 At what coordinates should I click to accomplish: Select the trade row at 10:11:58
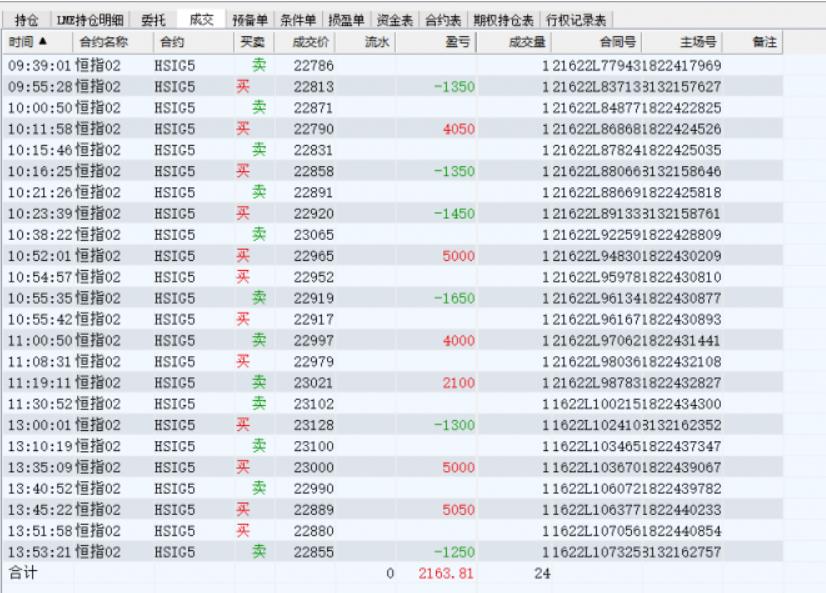coord(400,128)
